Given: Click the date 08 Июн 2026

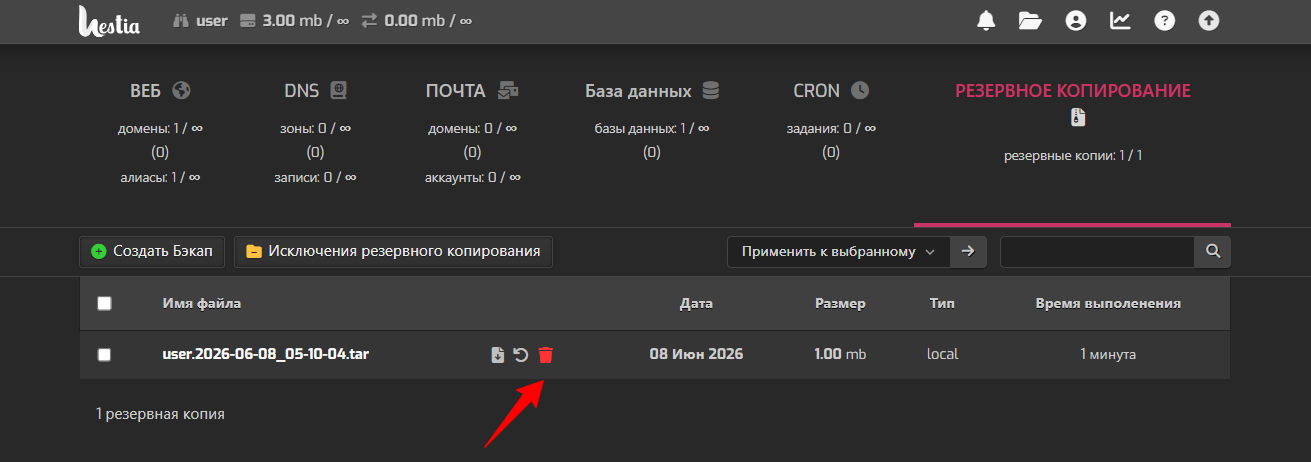Looking at the screenshot, I should 696,354.
